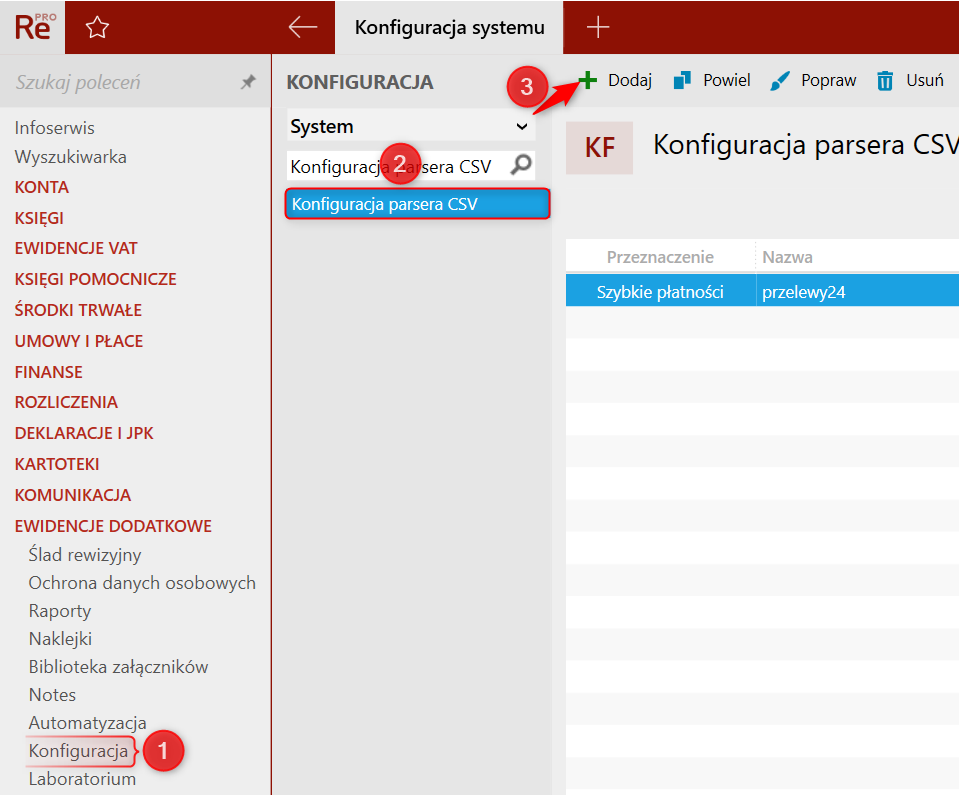
Task: Click the Usuń button label
Action: click(x=925, y=80)
